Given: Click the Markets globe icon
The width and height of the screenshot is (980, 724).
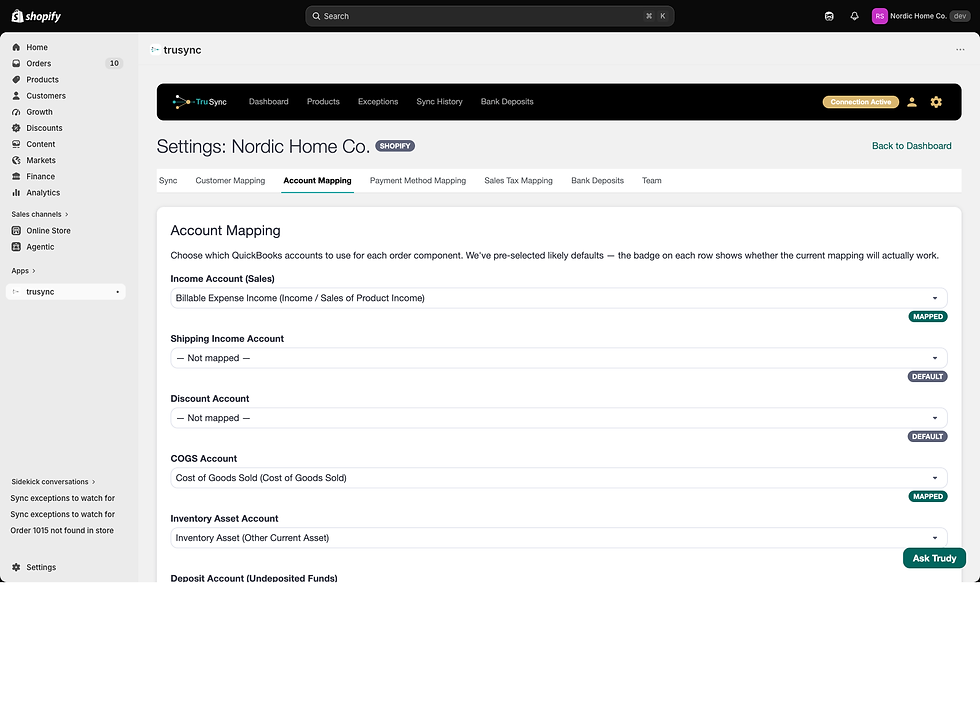Looking at the screenshot, I should (16, 161).
